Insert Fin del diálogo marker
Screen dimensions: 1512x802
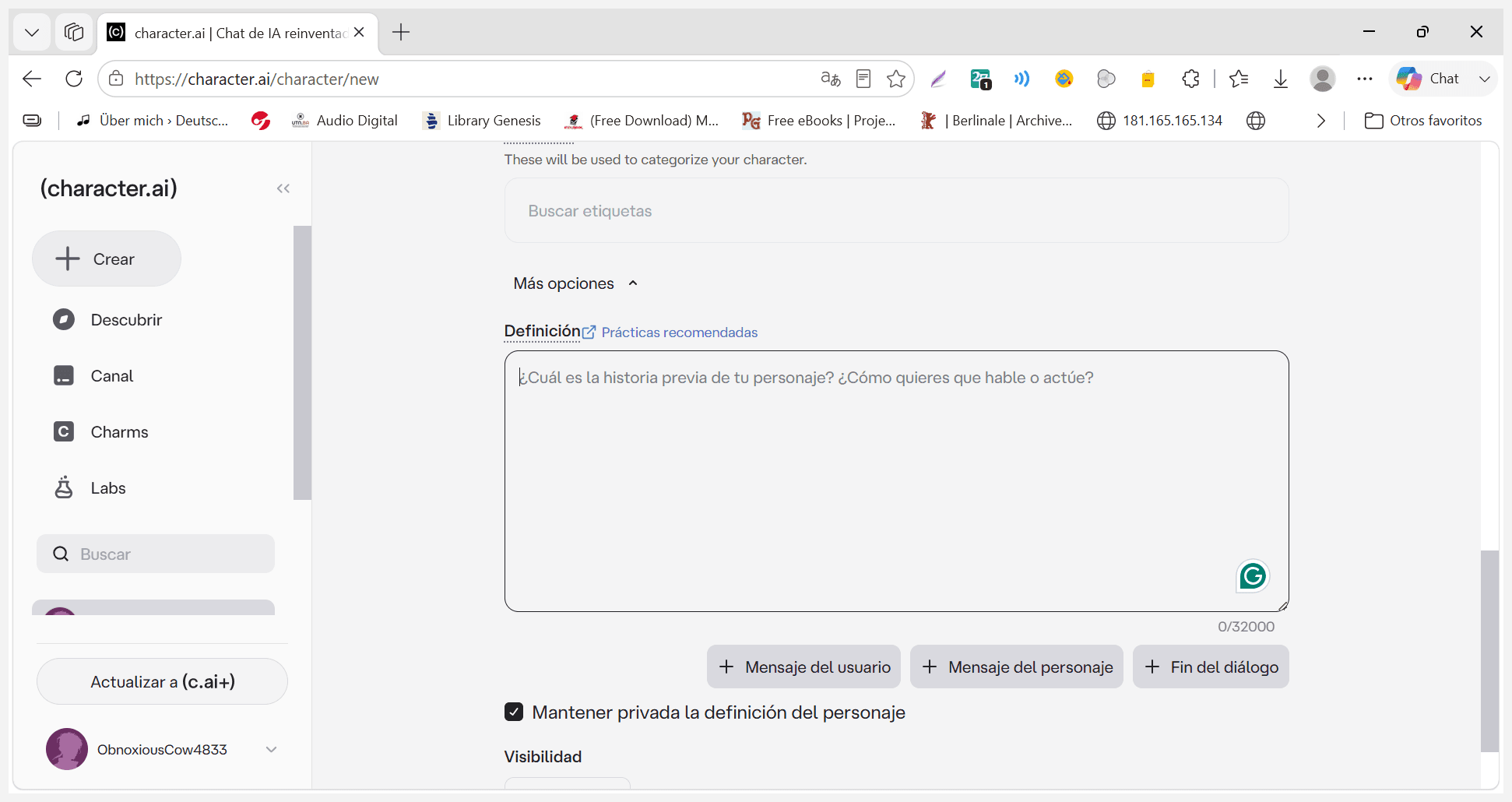[1211, 667]
